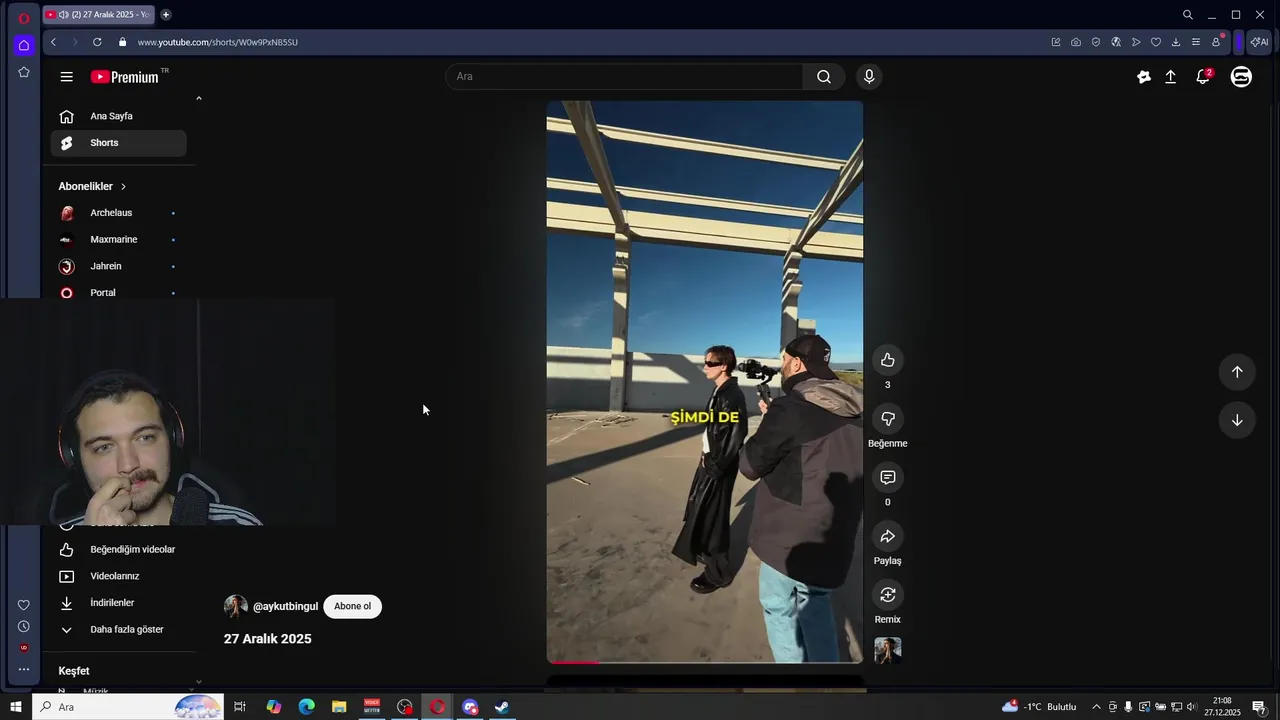Screen dimensions: 1280x720
Task: Open the YouTube hamburger guide menu
Action: point(66,77)
